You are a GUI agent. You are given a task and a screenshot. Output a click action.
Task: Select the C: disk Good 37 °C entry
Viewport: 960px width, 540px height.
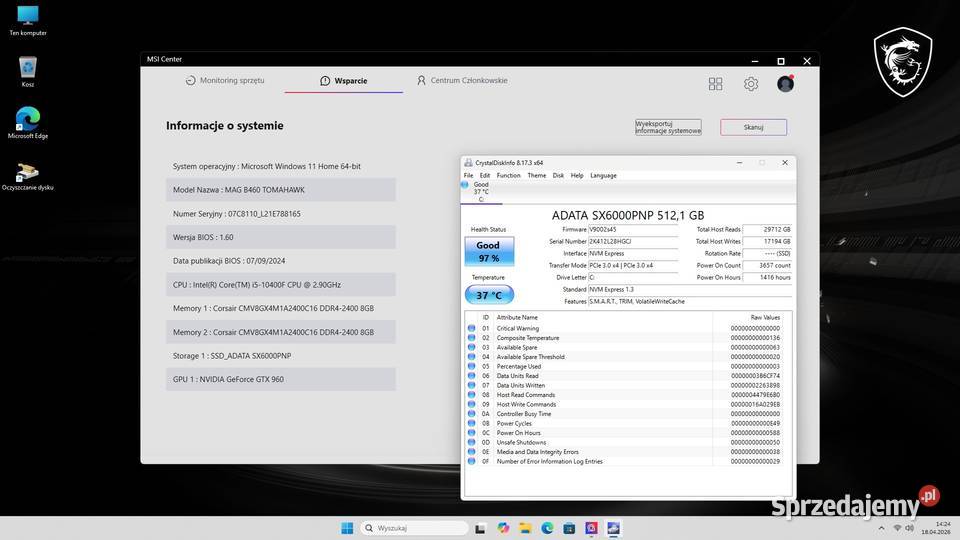480,191
